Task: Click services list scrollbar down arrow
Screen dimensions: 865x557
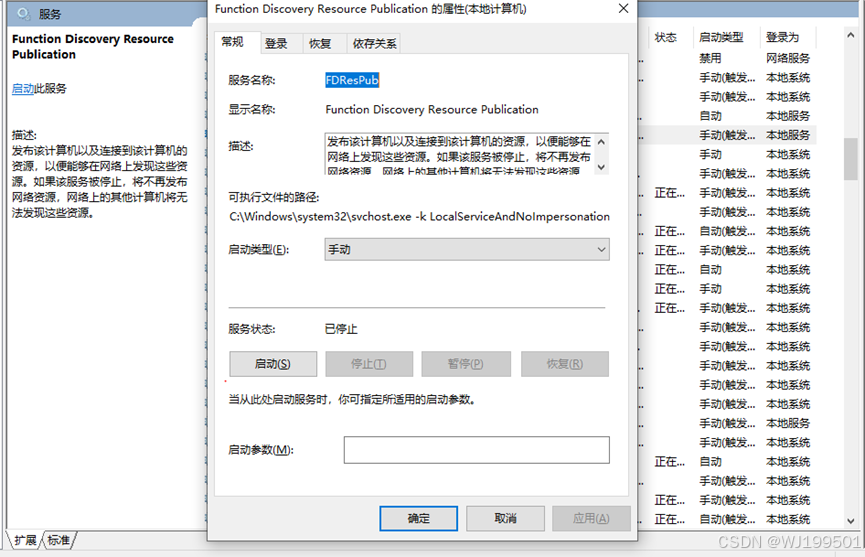Action: (x=851, y=521)
